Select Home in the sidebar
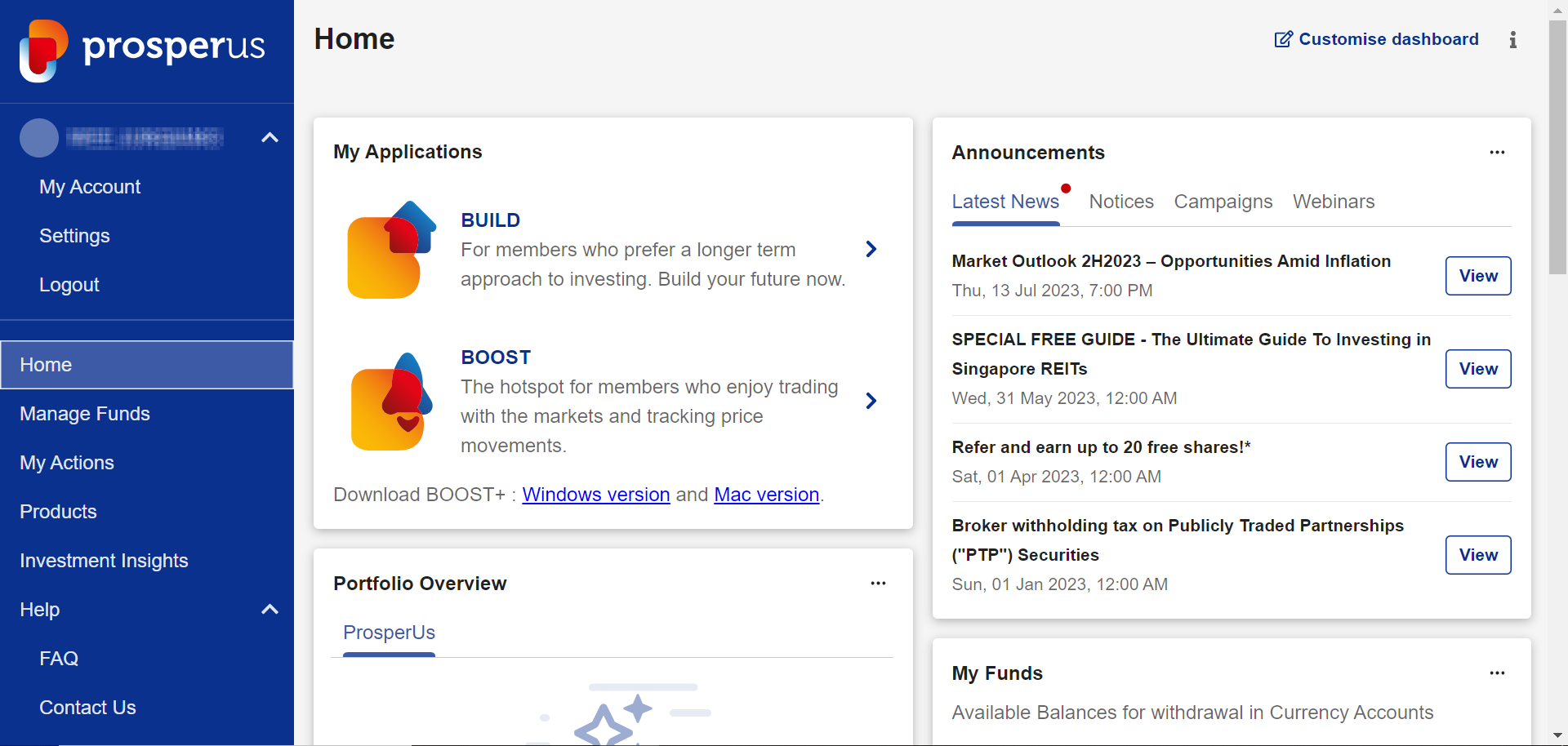 pos(147,365)
